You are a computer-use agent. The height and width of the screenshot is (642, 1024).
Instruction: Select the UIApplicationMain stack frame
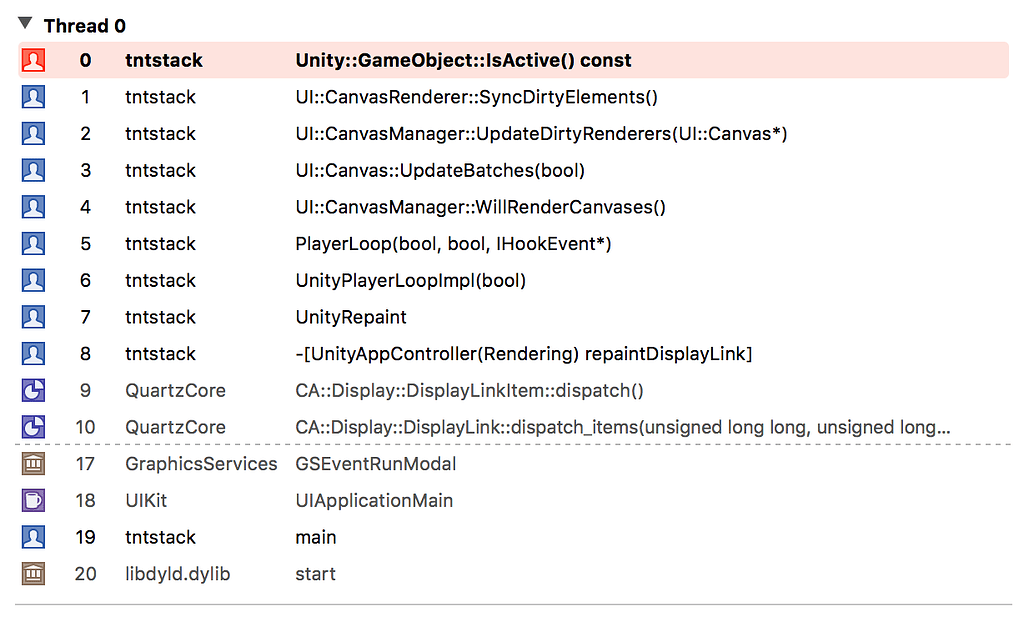point(374,500)
